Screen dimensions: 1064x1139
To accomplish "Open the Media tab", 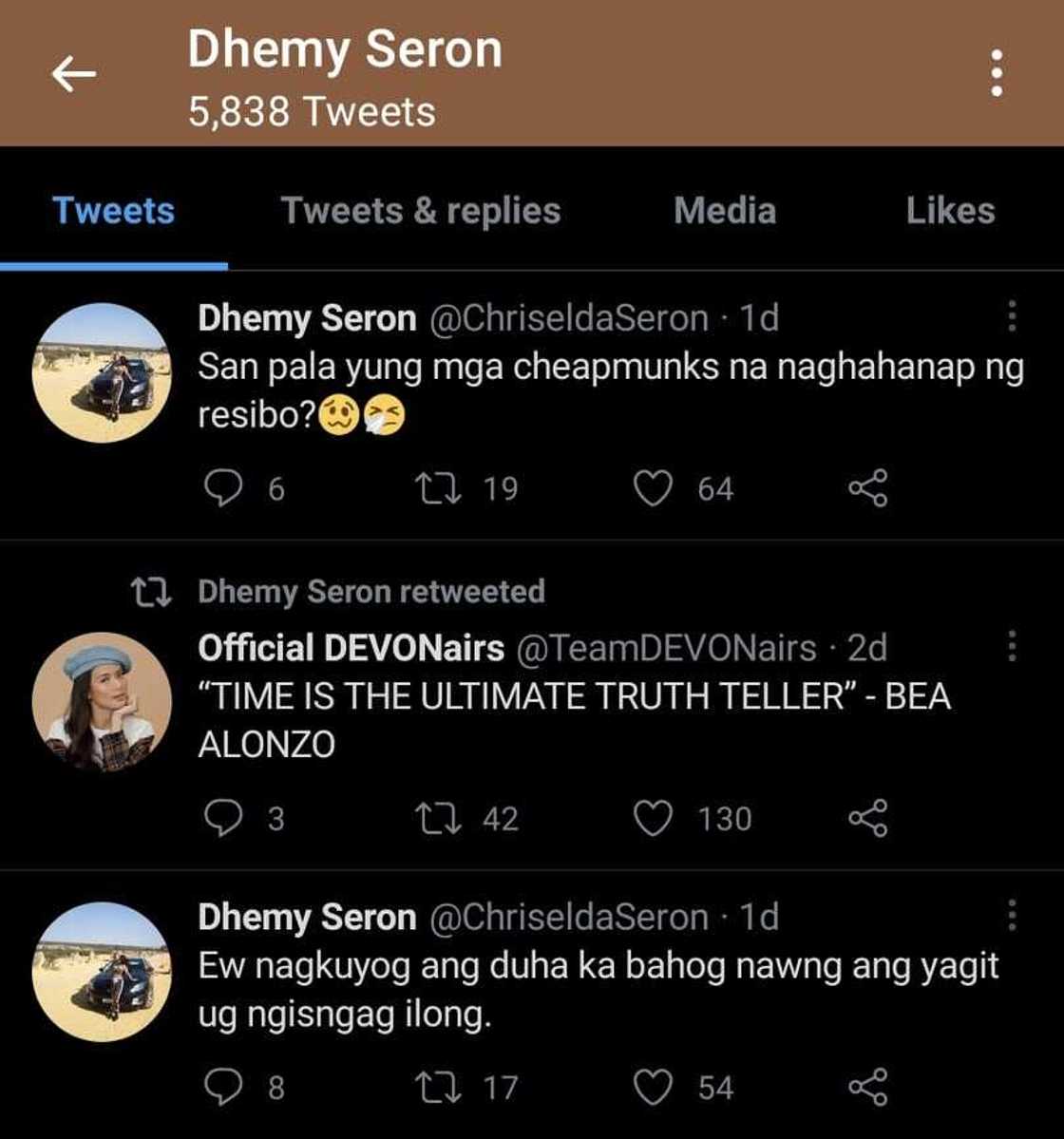I will (x=725, y=211).
